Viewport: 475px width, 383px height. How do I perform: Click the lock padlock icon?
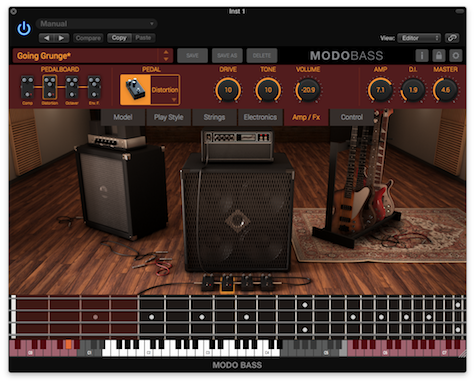(439, 55)
